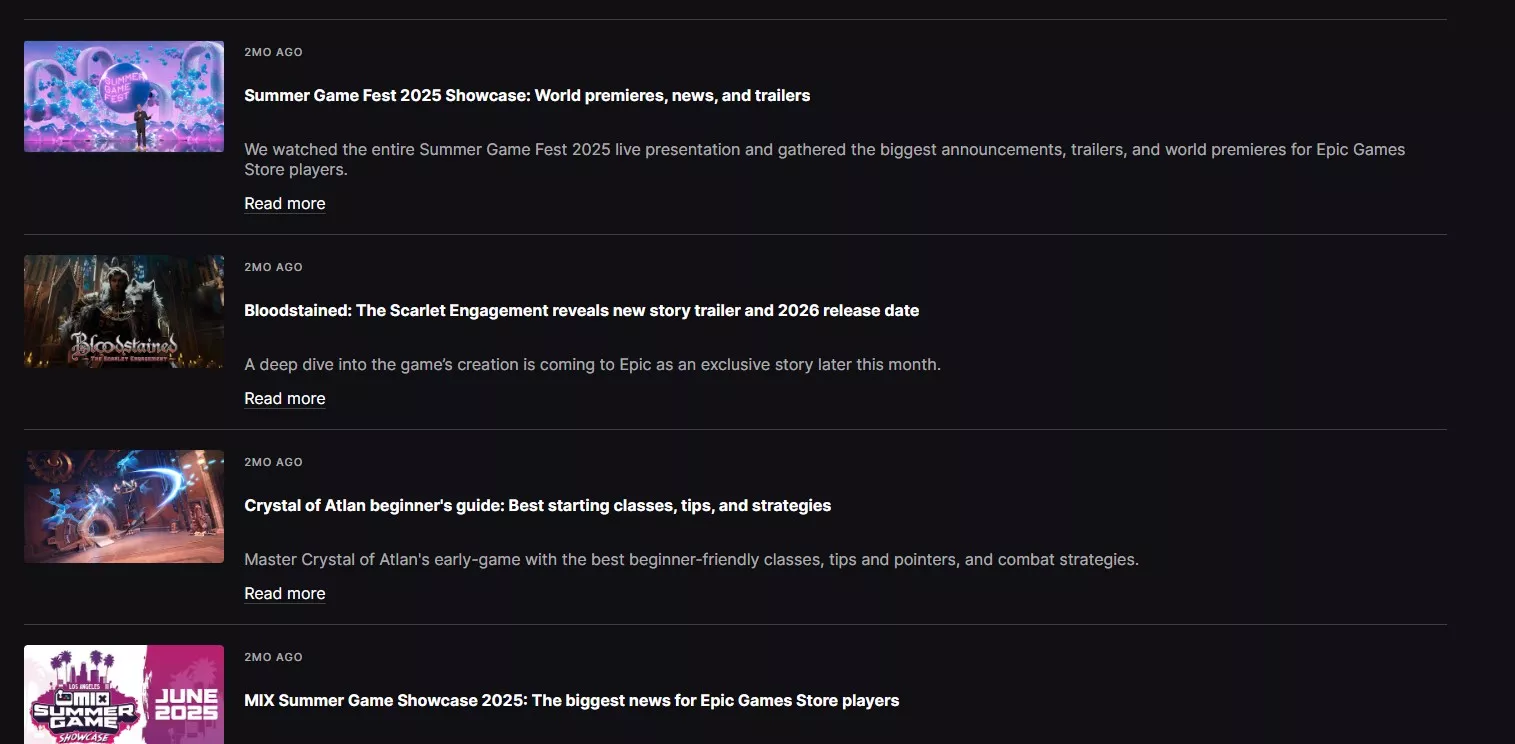1515x744 pixels.
Task: Click the MIX Summer Game Showcase 2025 headline
Action: [x=571, y=701]
